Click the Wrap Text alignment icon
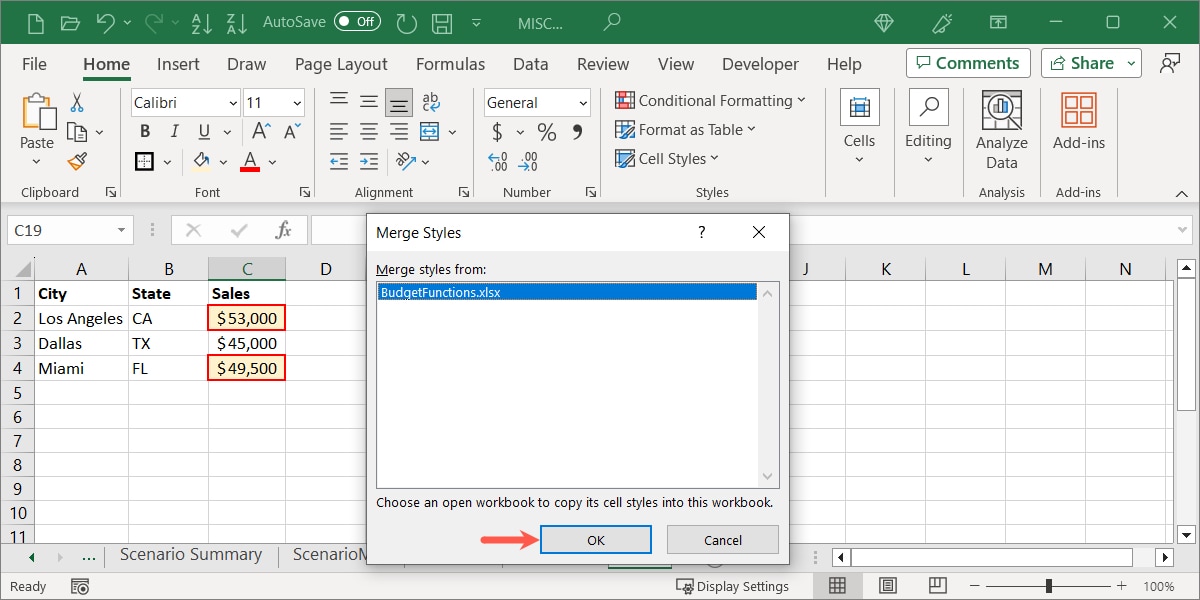1200x600 pixels. point(430,100)
